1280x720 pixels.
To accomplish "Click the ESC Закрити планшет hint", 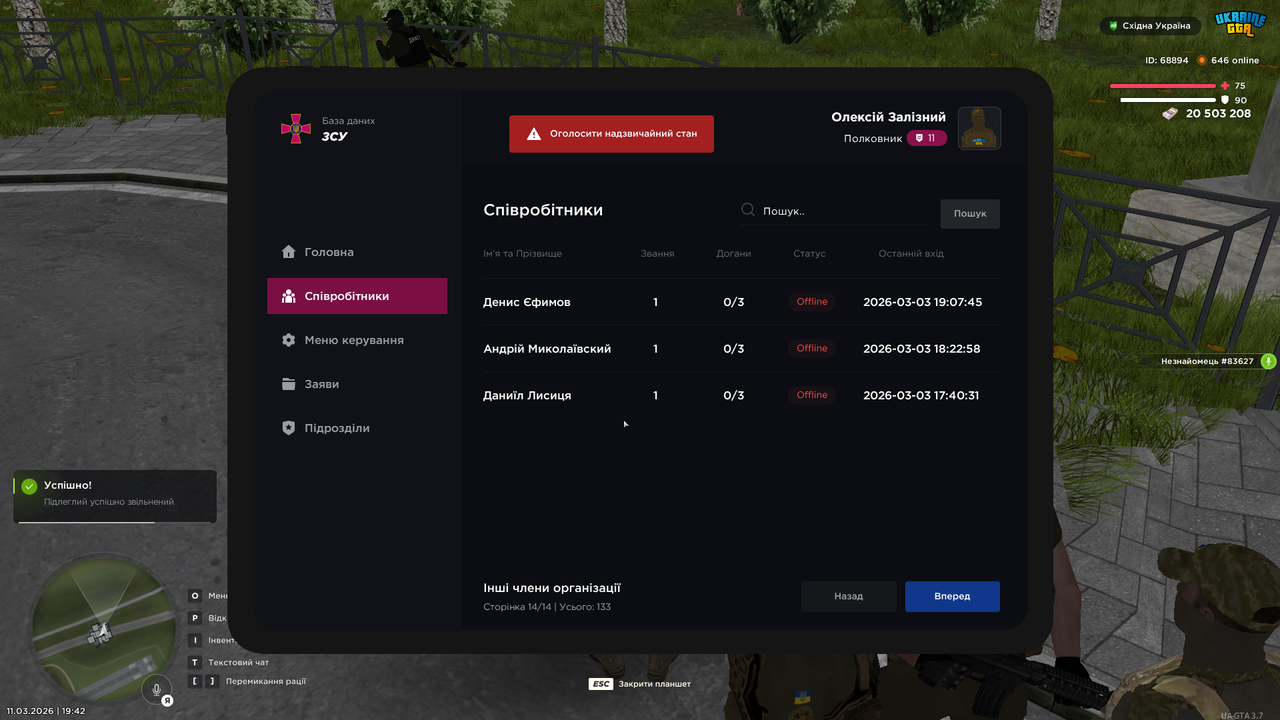I will coord(640,684).
